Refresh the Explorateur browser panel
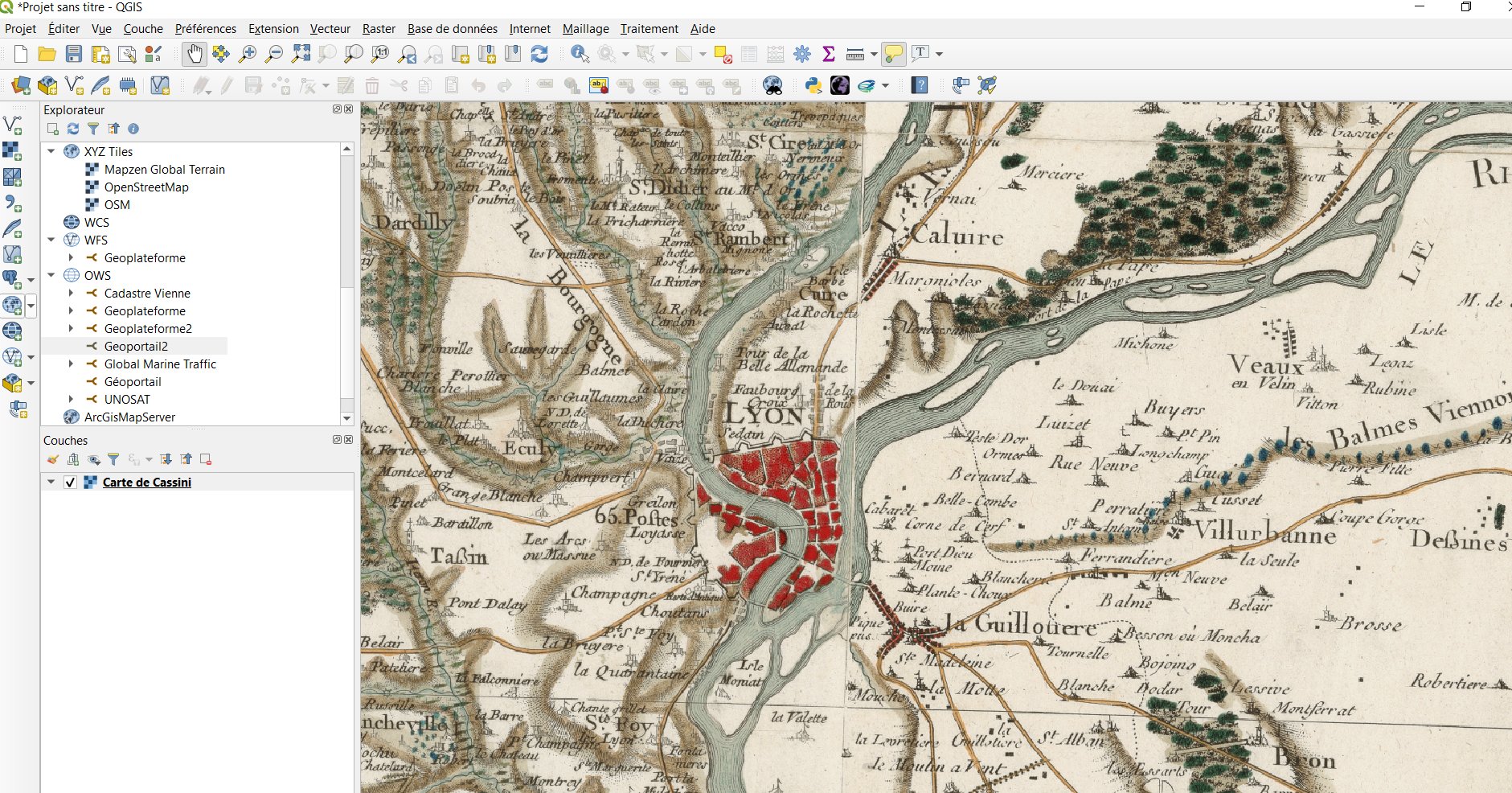Screen dimensions: 1512x793 [x=73, y=129]
